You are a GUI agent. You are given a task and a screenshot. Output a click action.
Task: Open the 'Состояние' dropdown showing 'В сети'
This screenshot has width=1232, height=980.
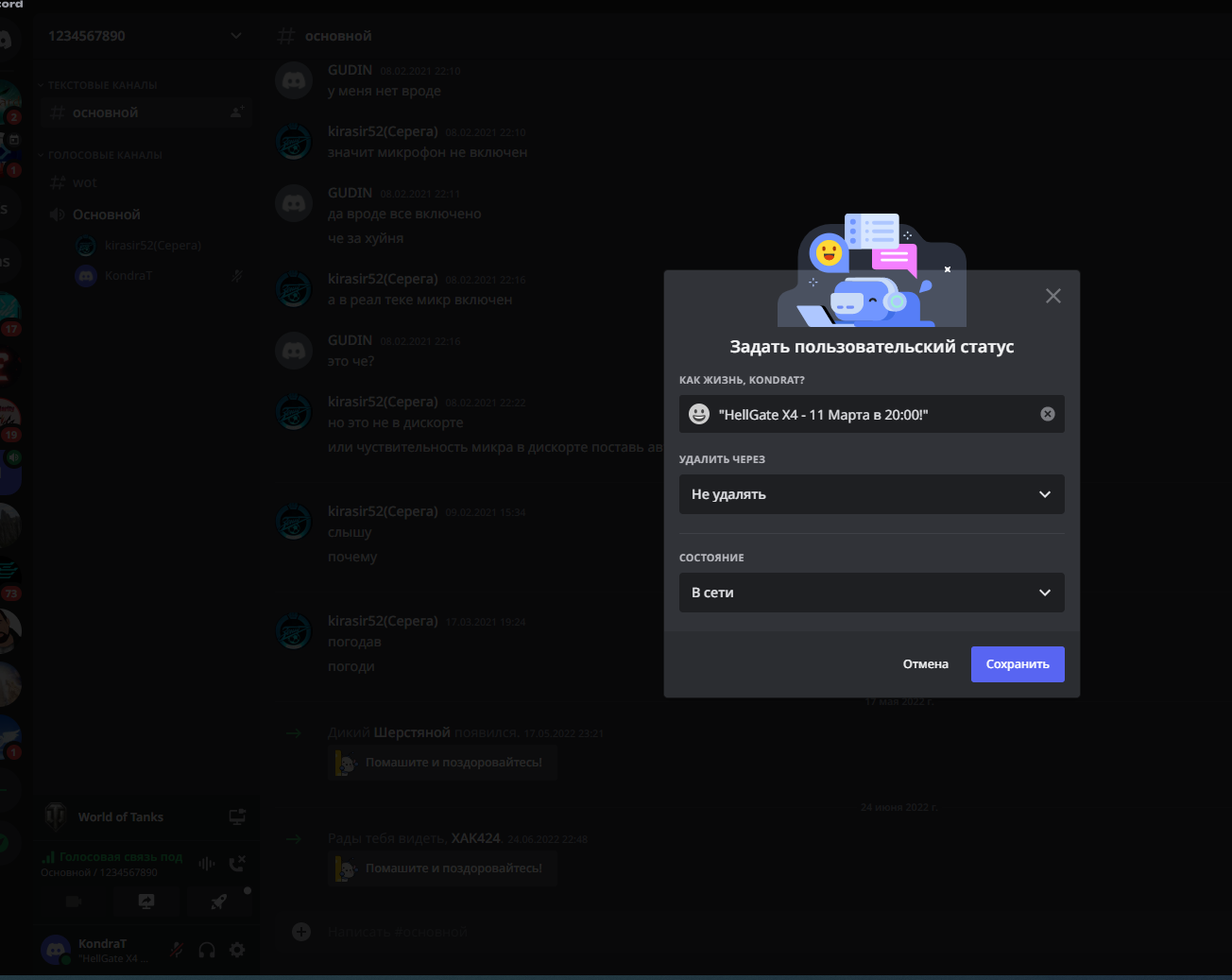[x=871, y=593]
